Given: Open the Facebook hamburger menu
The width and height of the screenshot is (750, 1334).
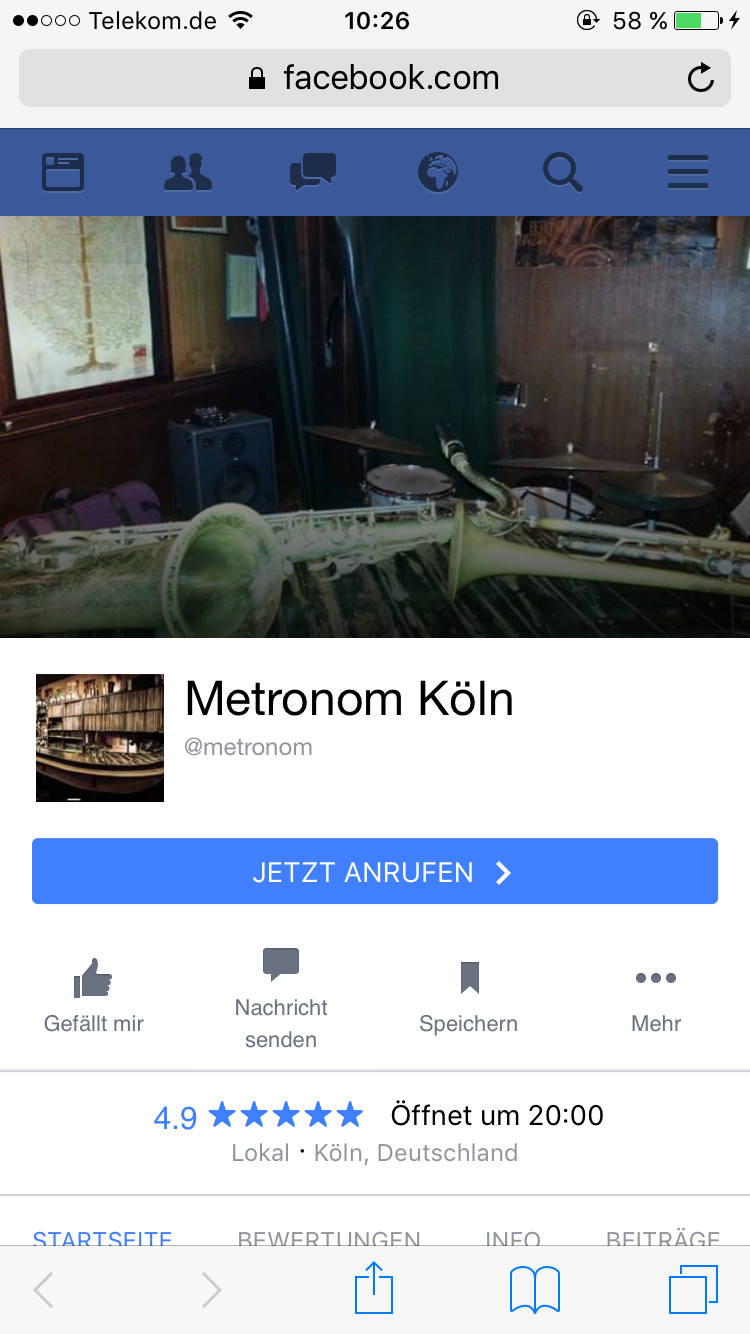Looking at the screenshot, I should tap(688, 172).
